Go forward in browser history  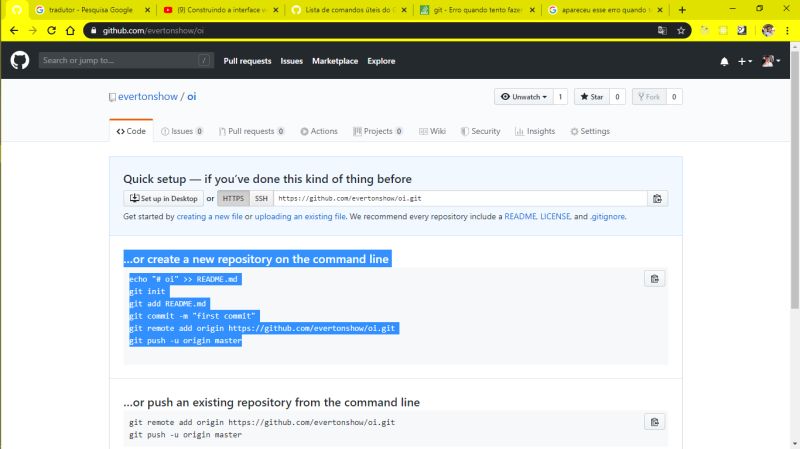click(x=33, y=31)
